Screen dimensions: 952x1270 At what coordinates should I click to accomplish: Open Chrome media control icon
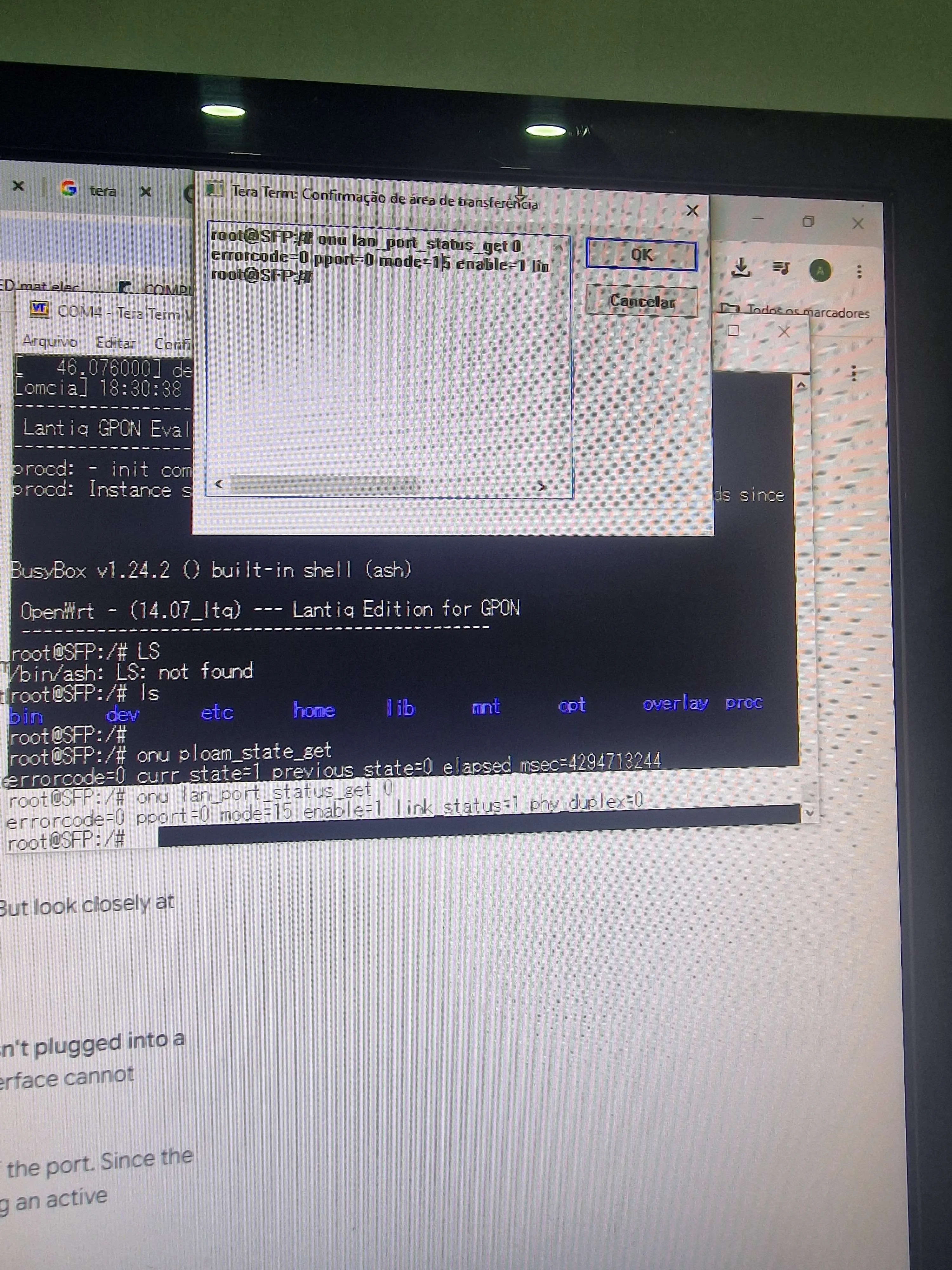tap(780, 268)
